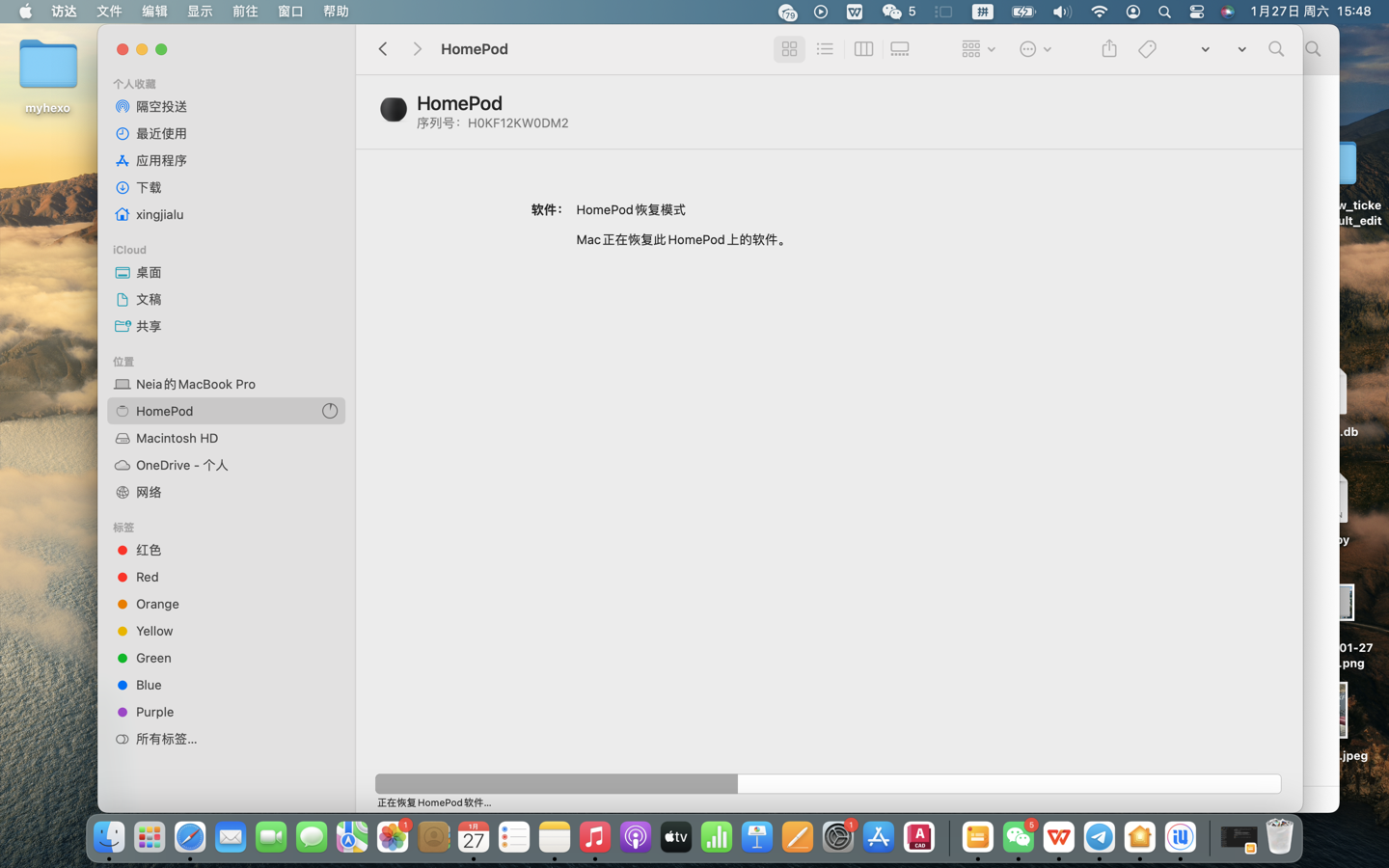Open Spotlight search in menu bar
1389x868 pixels.
coord(1164,12)
